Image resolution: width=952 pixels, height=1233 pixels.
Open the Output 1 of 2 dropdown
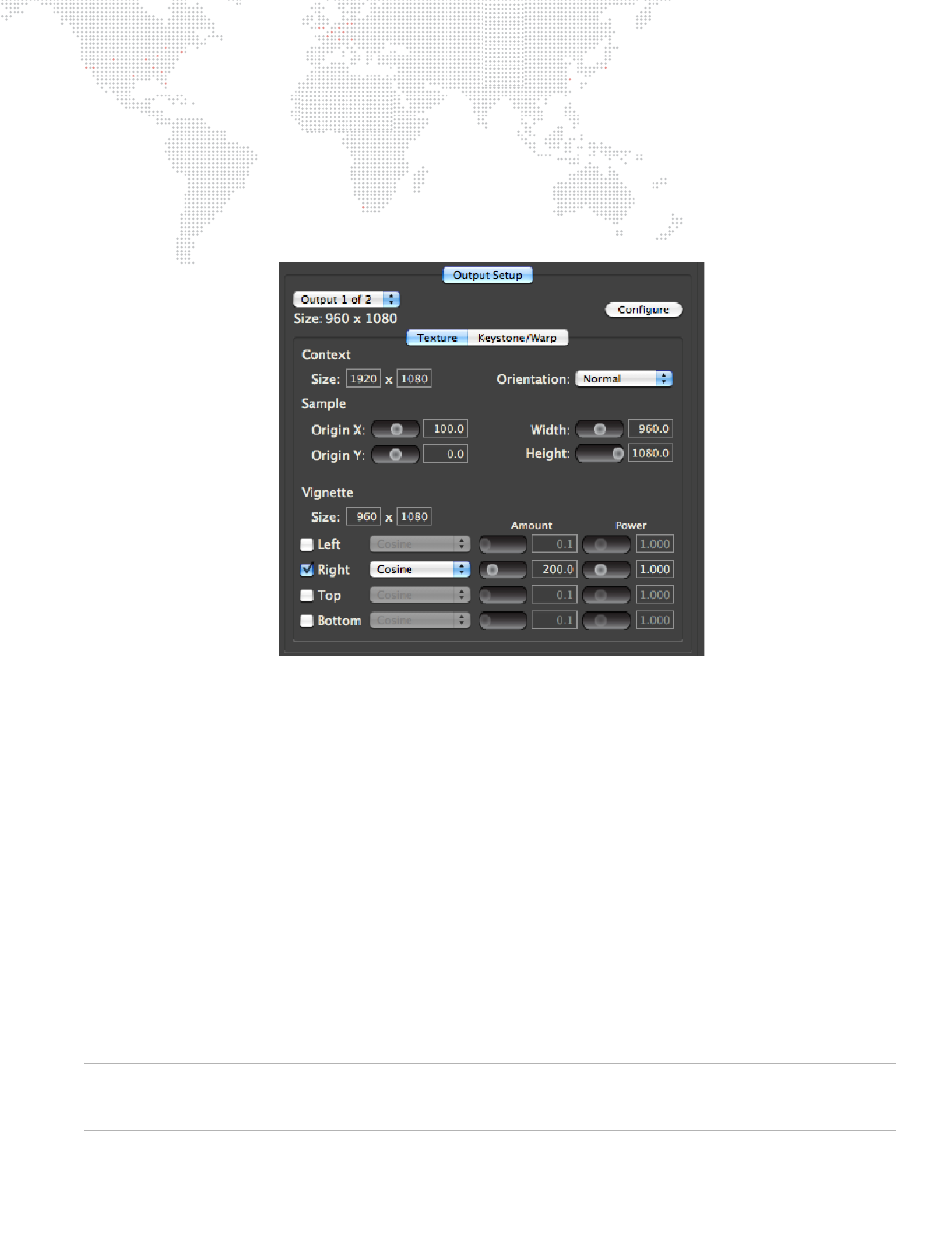(x=346, y=299)
